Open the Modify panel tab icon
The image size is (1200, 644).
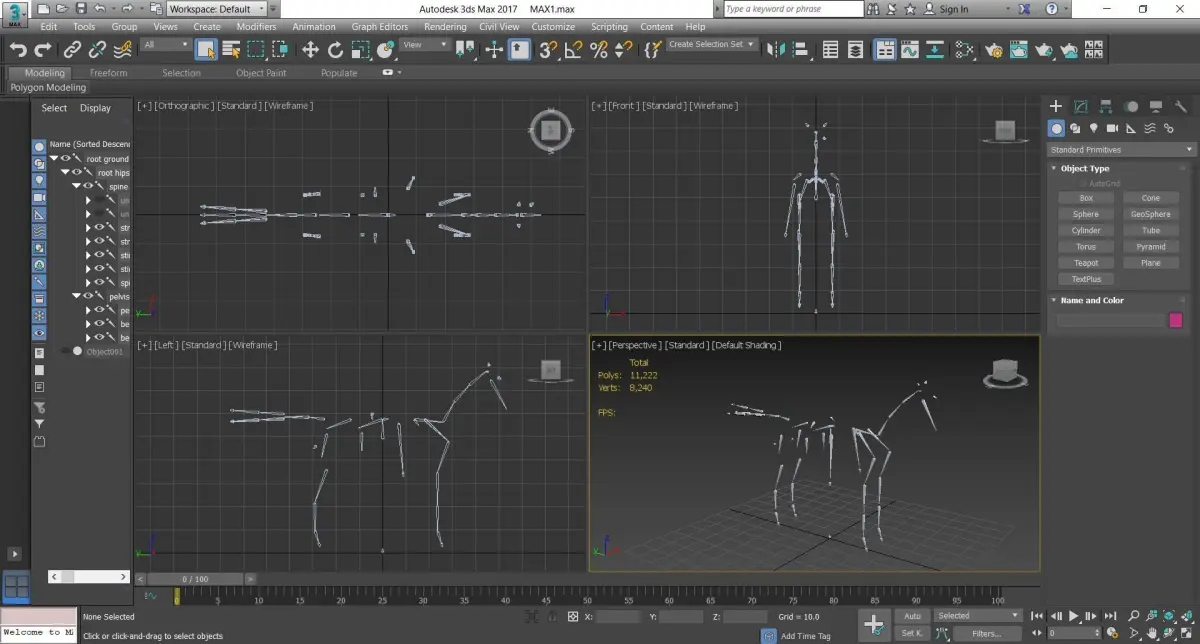(x=1081, y=106)
